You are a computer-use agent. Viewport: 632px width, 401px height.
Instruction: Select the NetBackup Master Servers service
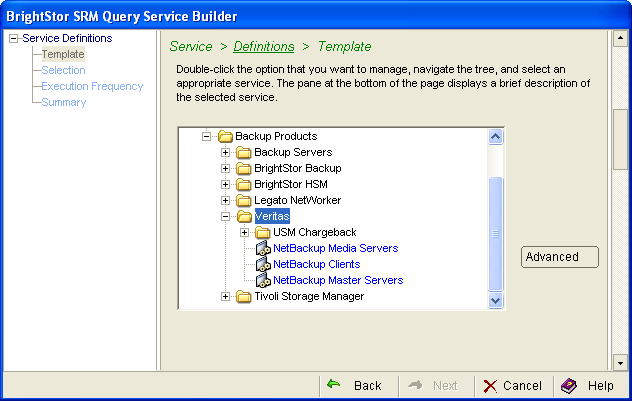coord(338,280)
